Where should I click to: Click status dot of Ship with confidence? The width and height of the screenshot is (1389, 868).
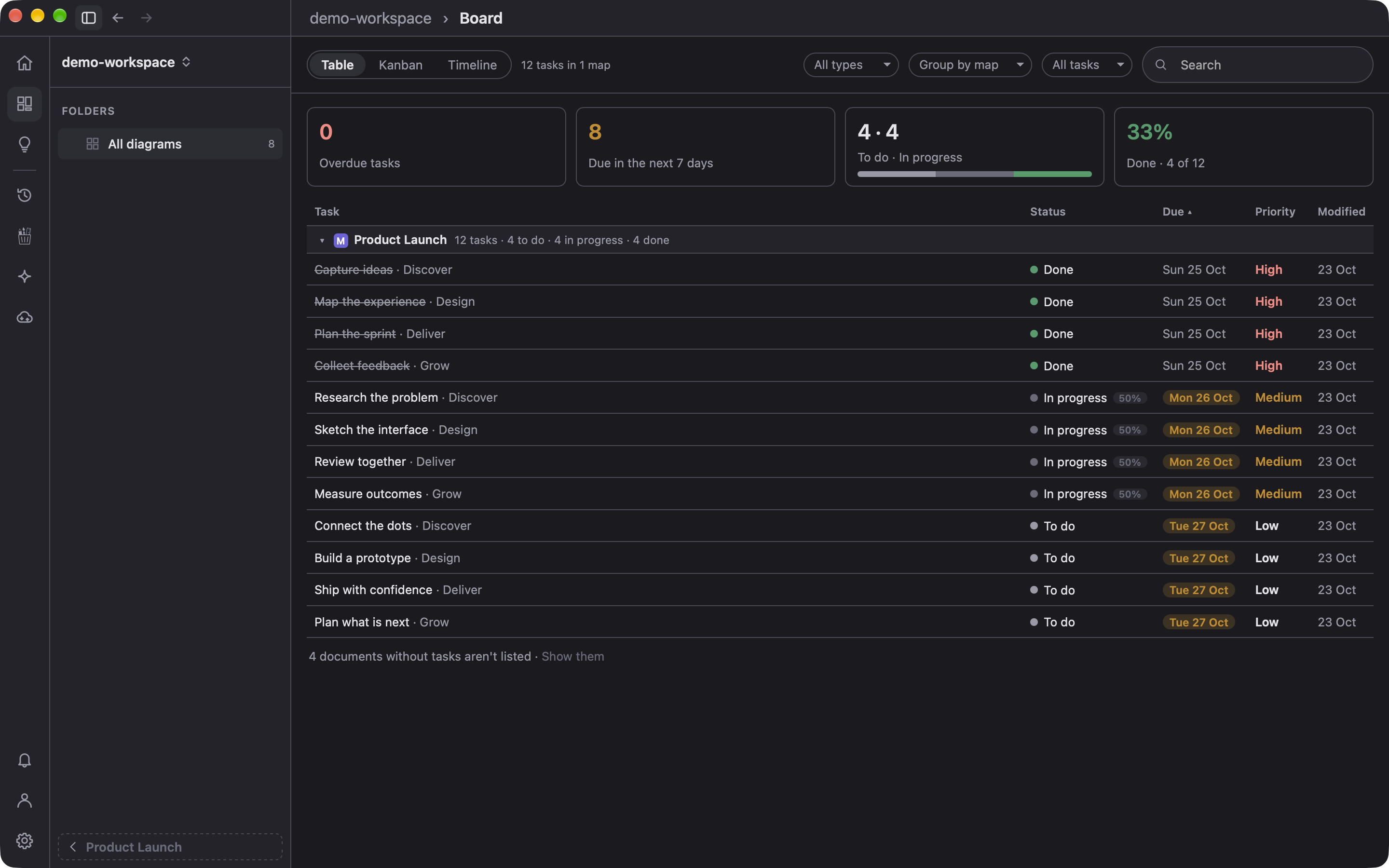[1034, 590]
